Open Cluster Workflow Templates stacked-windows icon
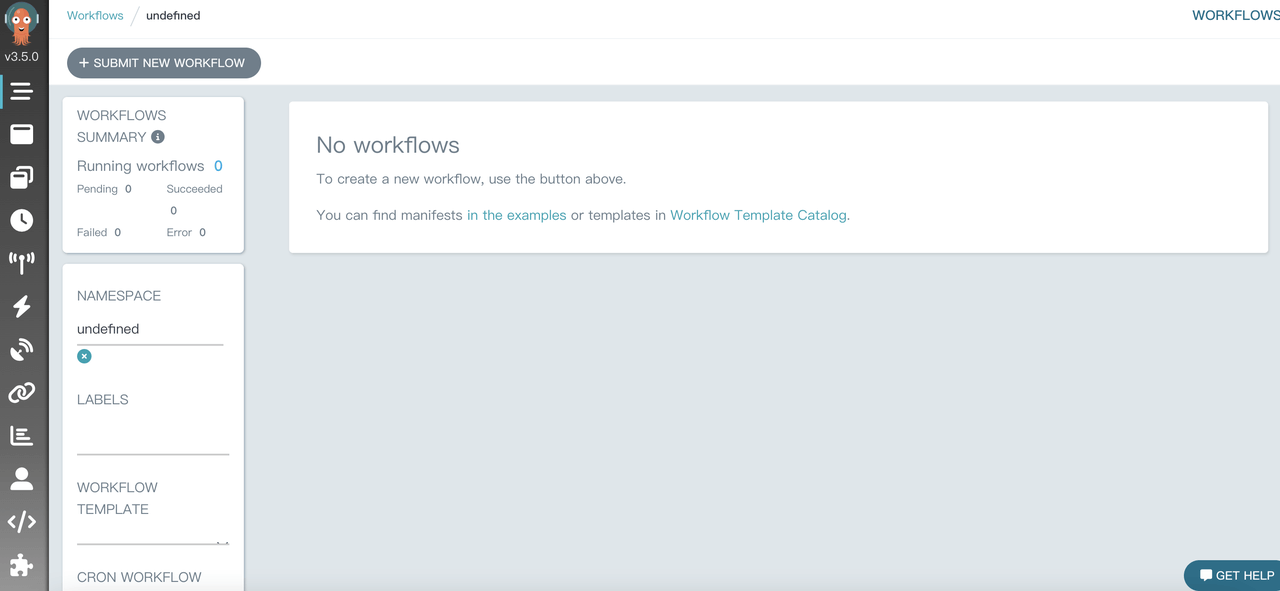The width and height of the screenshot is (1280, 591). (21, 177)
